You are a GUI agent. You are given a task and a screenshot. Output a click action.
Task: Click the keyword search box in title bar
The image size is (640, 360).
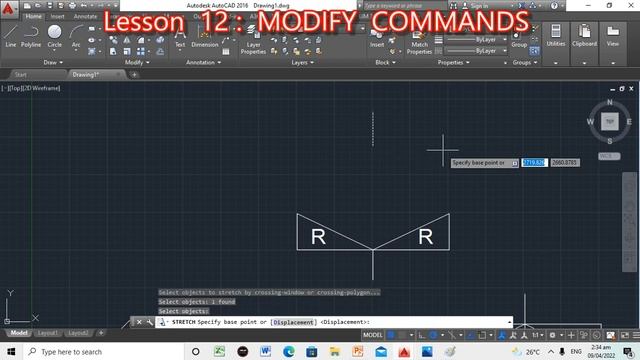click(404, 6)
